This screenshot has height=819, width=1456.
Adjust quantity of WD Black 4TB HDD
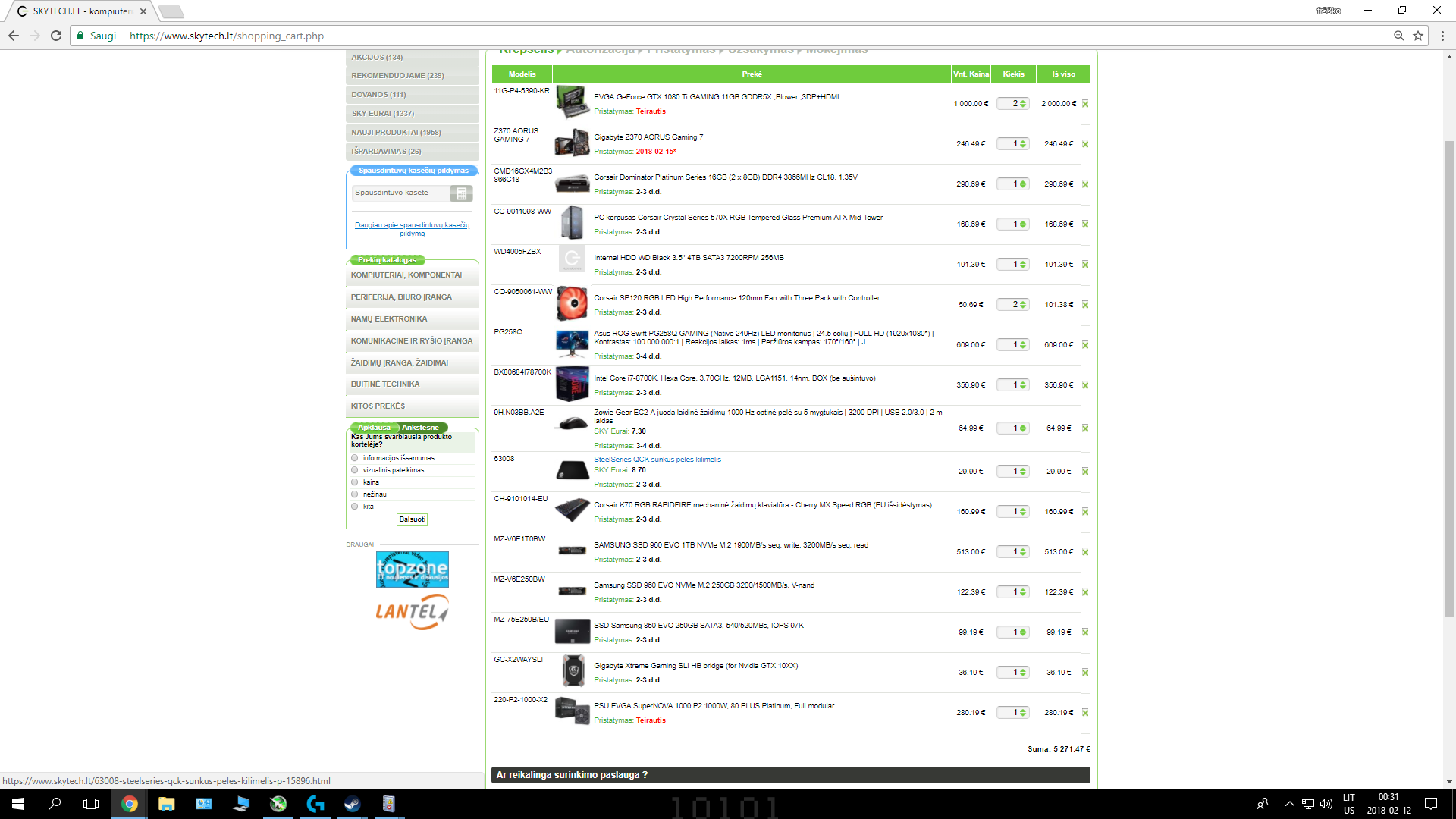click(1013, 265)
